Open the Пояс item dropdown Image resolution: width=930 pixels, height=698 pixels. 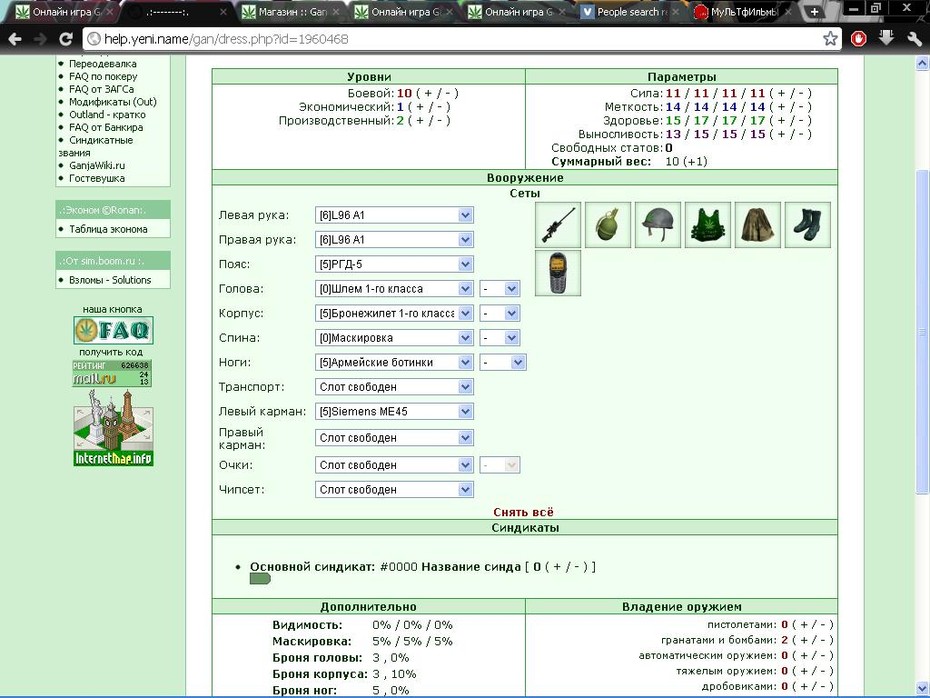394,264
